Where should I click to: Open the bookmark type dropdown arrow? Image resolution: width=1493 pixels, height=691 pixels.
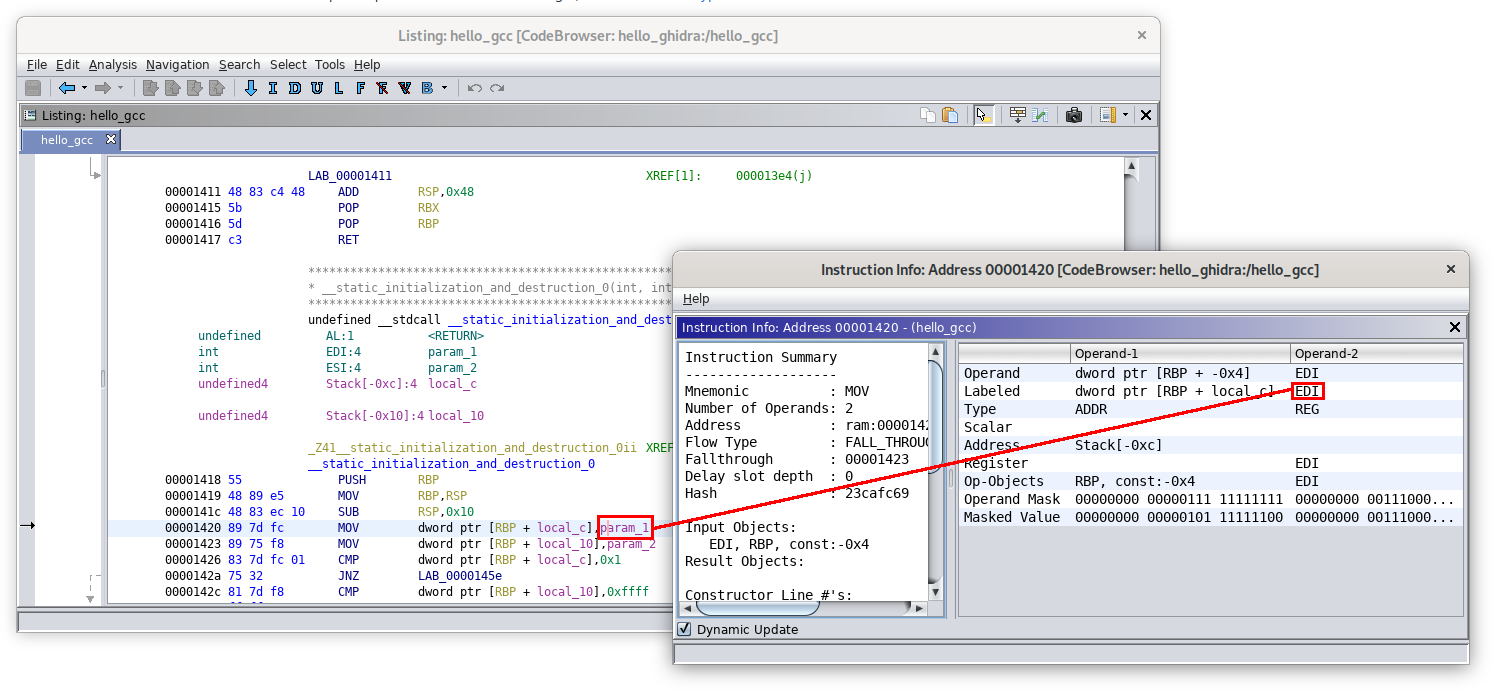[444, 88]
